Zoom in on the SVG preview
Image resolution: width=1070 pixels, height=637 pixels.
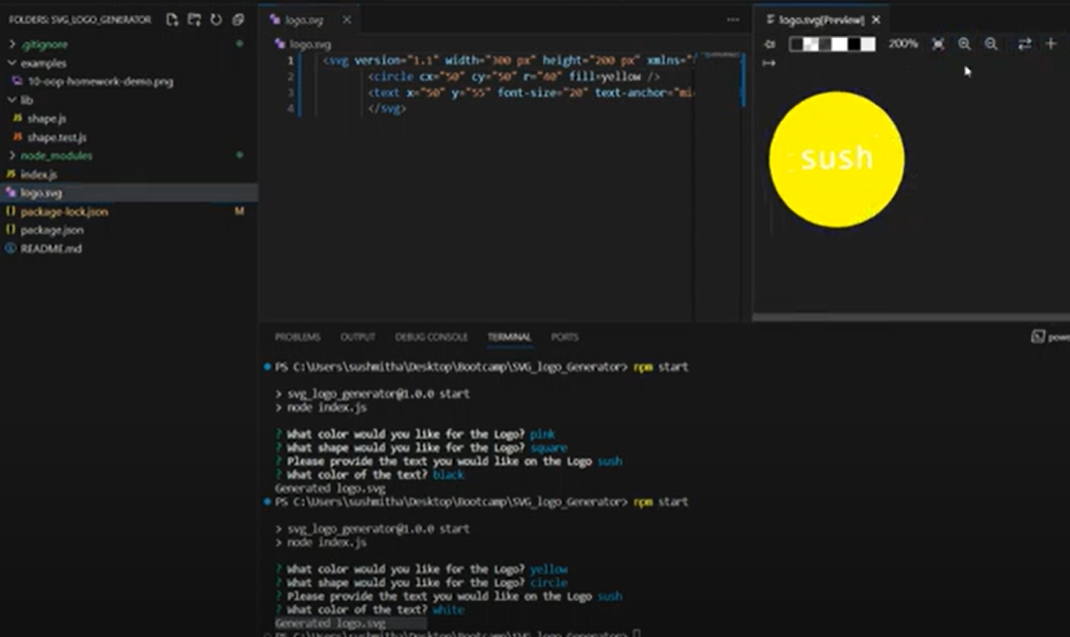[x=963, y=44]
